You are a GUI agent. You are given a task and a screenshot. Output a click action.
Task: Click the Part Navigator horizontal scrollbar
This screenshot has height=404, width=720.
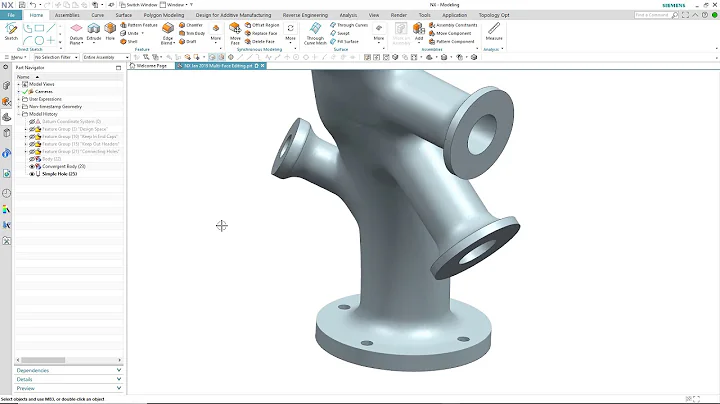click(x=43, y=360)
